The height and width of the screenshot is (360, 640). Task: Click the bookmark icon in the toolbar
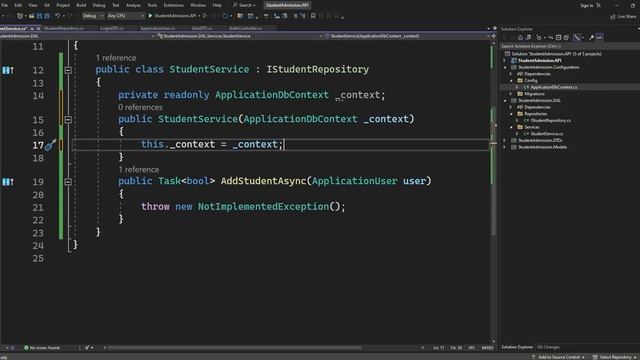(x=313, y=16)
